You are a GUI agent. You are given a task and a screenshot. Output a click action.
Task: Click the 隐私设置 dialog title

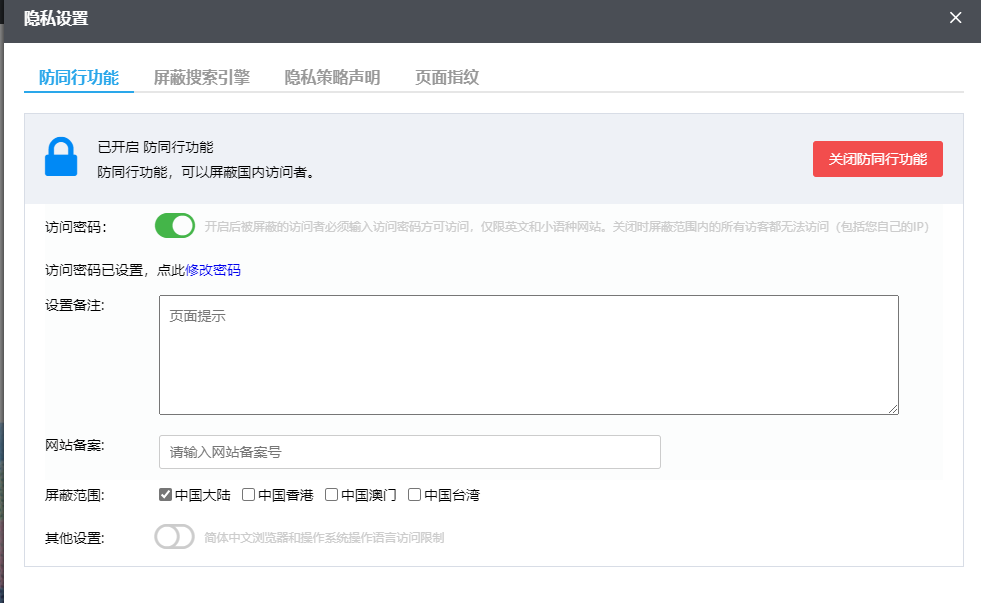tap(56, 18)
